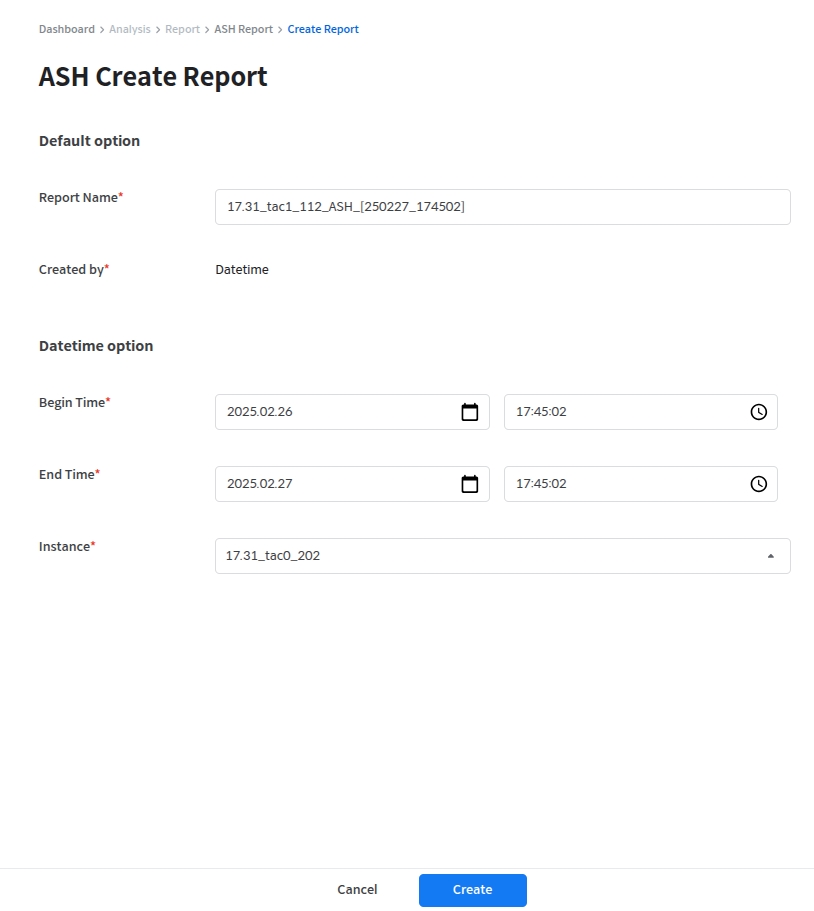The height and width of the screenshot is (911, 814).
Task: Focus the Report Name text field
Action: click(502, 207)
